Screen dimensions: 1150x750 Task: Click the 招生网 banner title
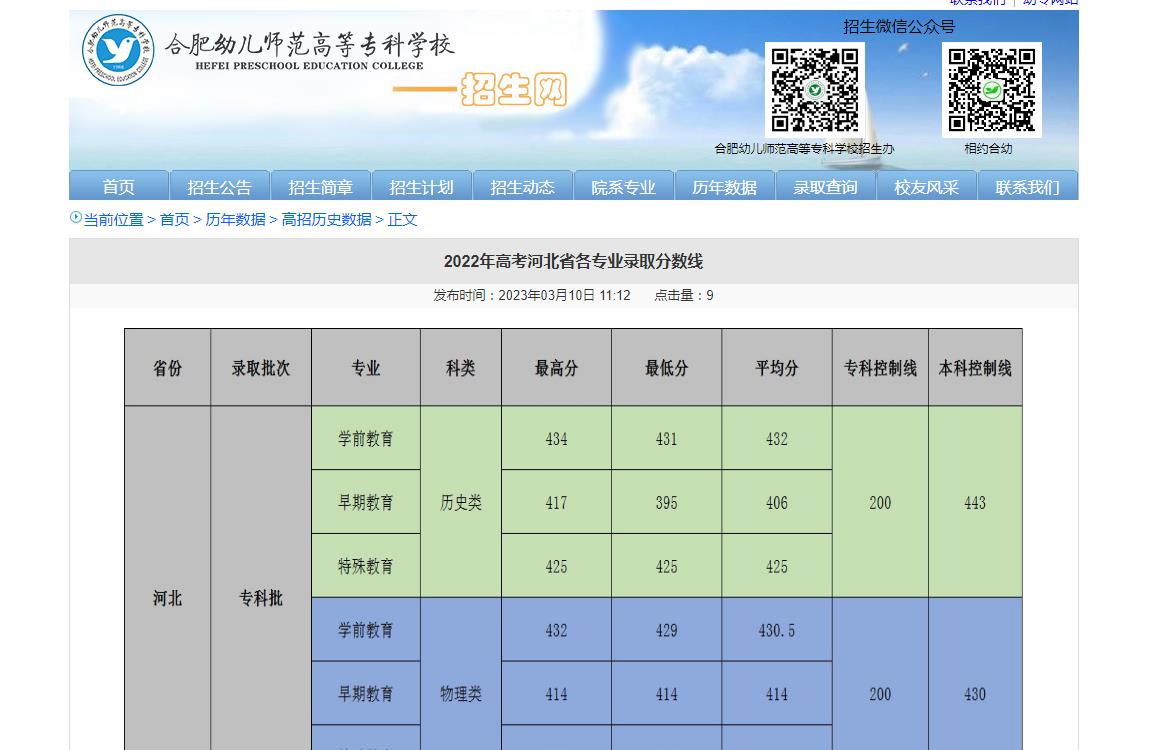513,89
